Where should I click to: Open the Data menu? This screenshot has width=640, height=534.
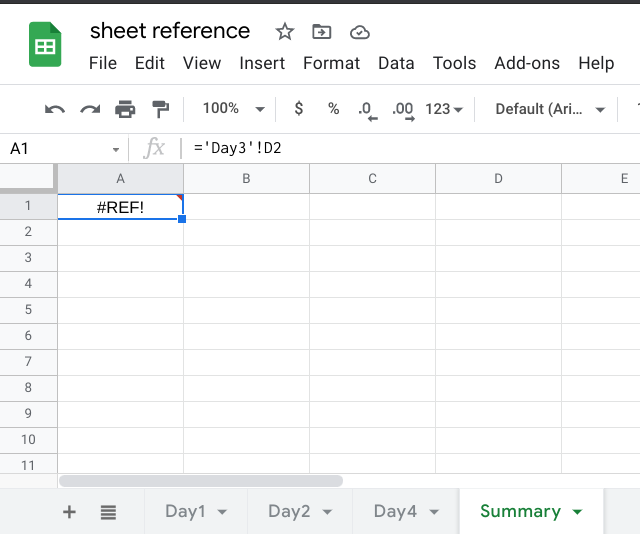click(x=396, y=63)
